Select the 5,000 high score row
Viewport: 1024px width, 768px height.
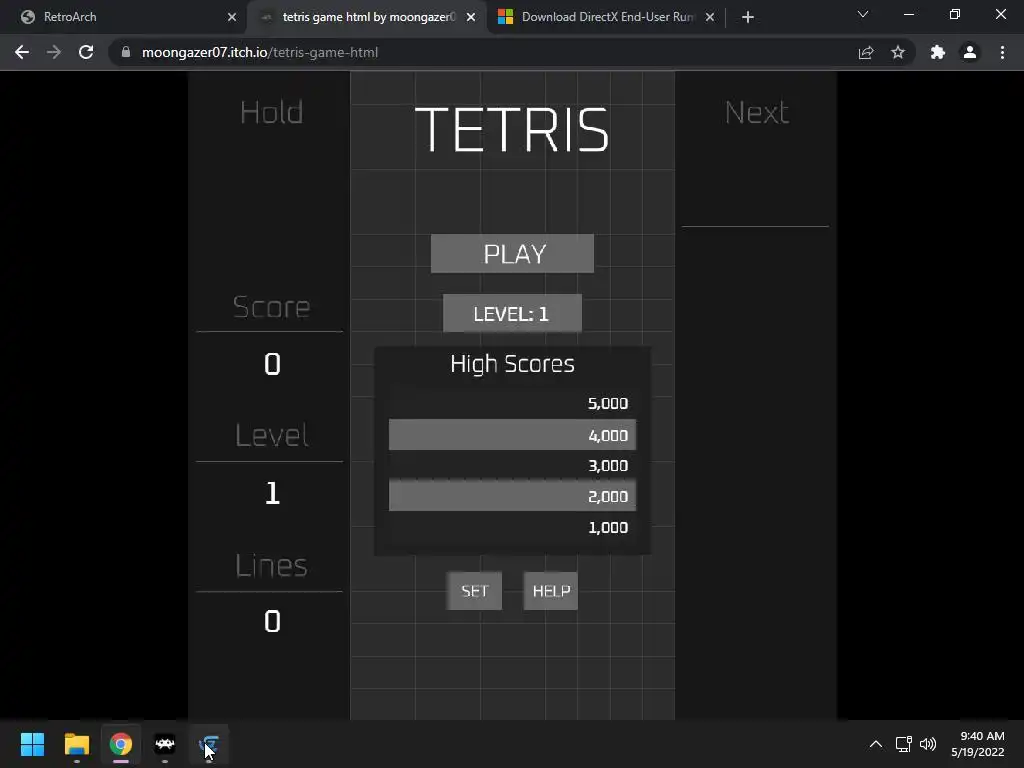click(x=512, y=404)
